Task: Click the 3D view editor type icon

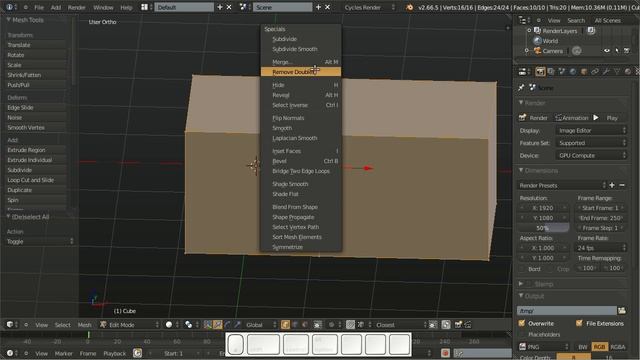Action: [10, 325]
